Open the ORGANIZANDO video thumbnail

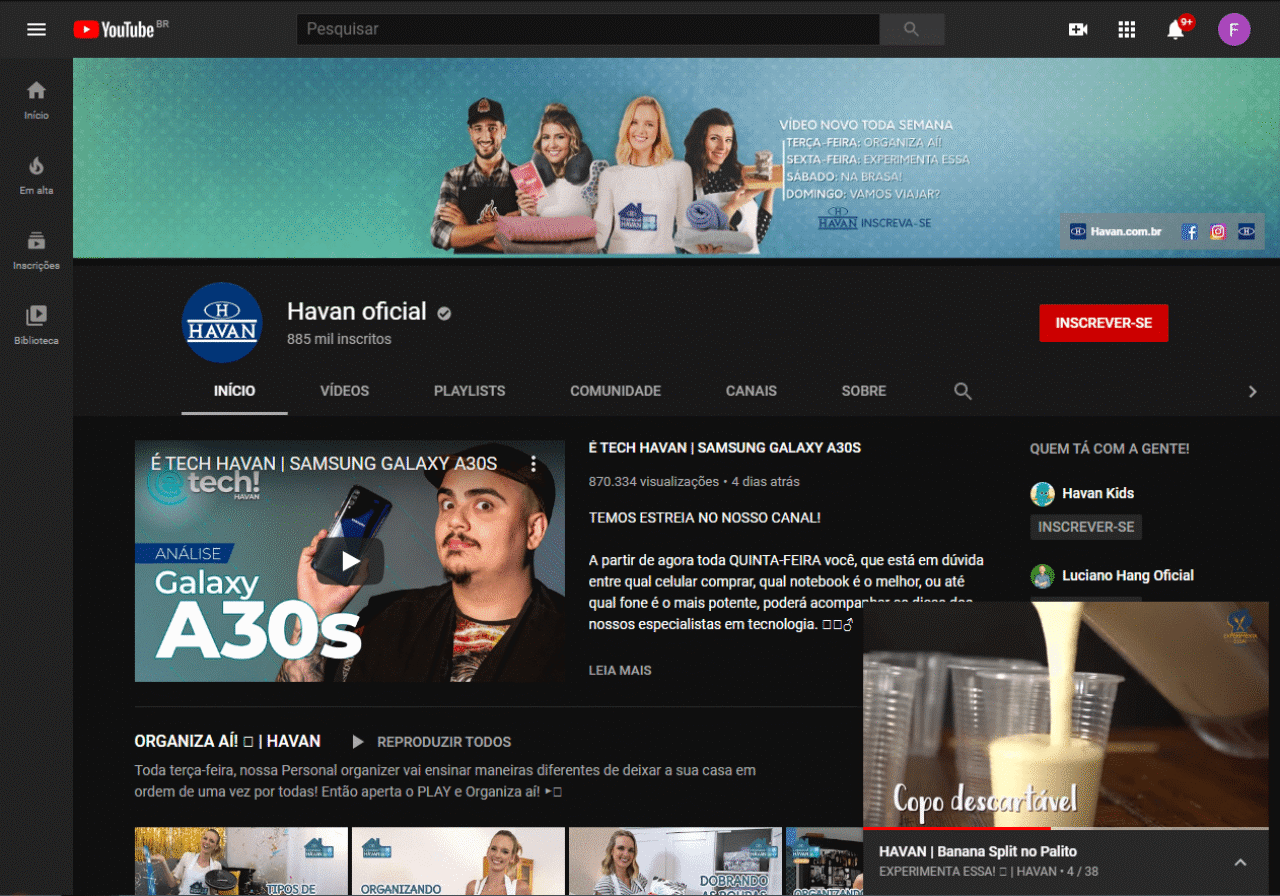[458, 861]
